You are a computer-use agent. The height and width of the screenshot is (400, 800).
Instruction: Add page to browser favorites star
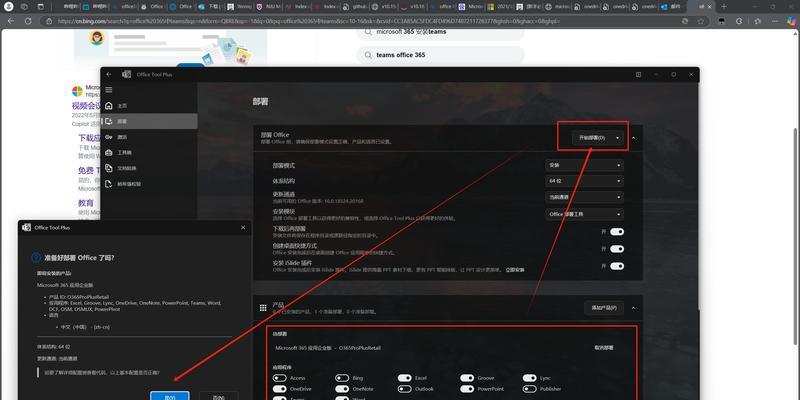click(x=701, y=21)
